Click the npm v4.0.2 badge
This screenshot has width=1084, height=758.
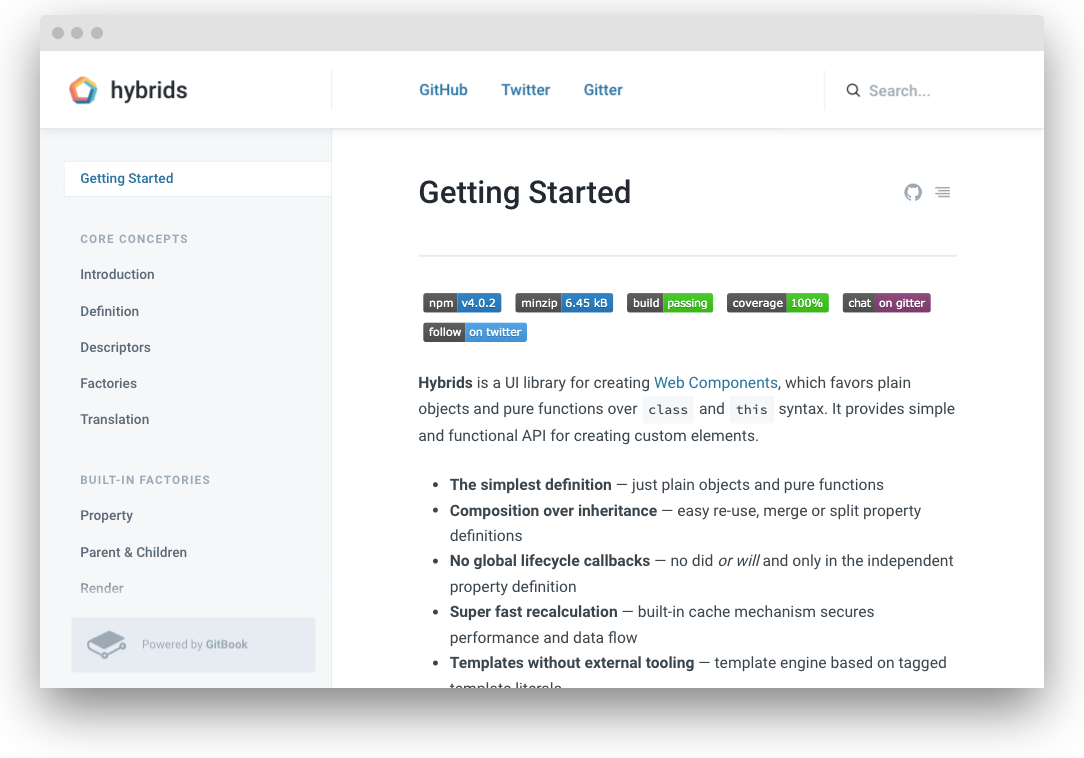tap(462, 303)
